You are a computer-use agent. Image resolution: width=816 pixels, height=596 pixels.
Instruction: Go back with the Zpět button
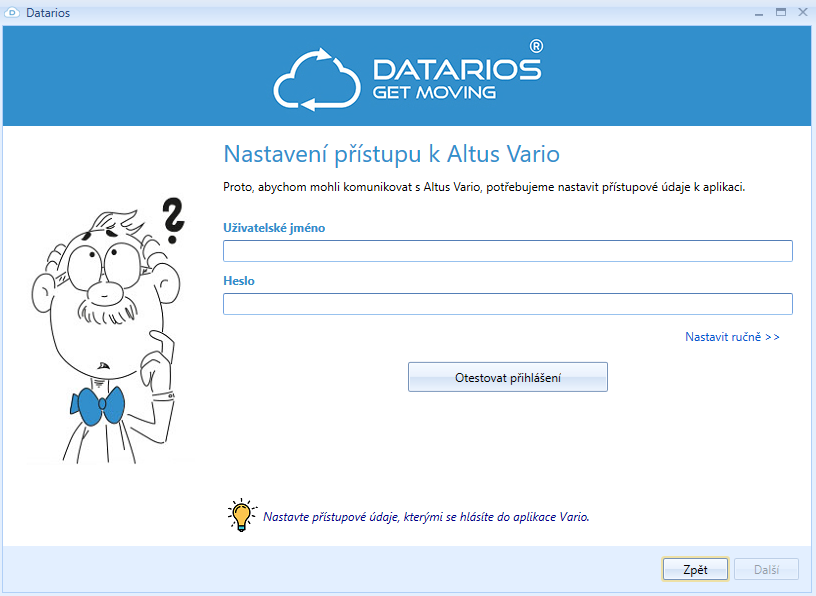695,569
